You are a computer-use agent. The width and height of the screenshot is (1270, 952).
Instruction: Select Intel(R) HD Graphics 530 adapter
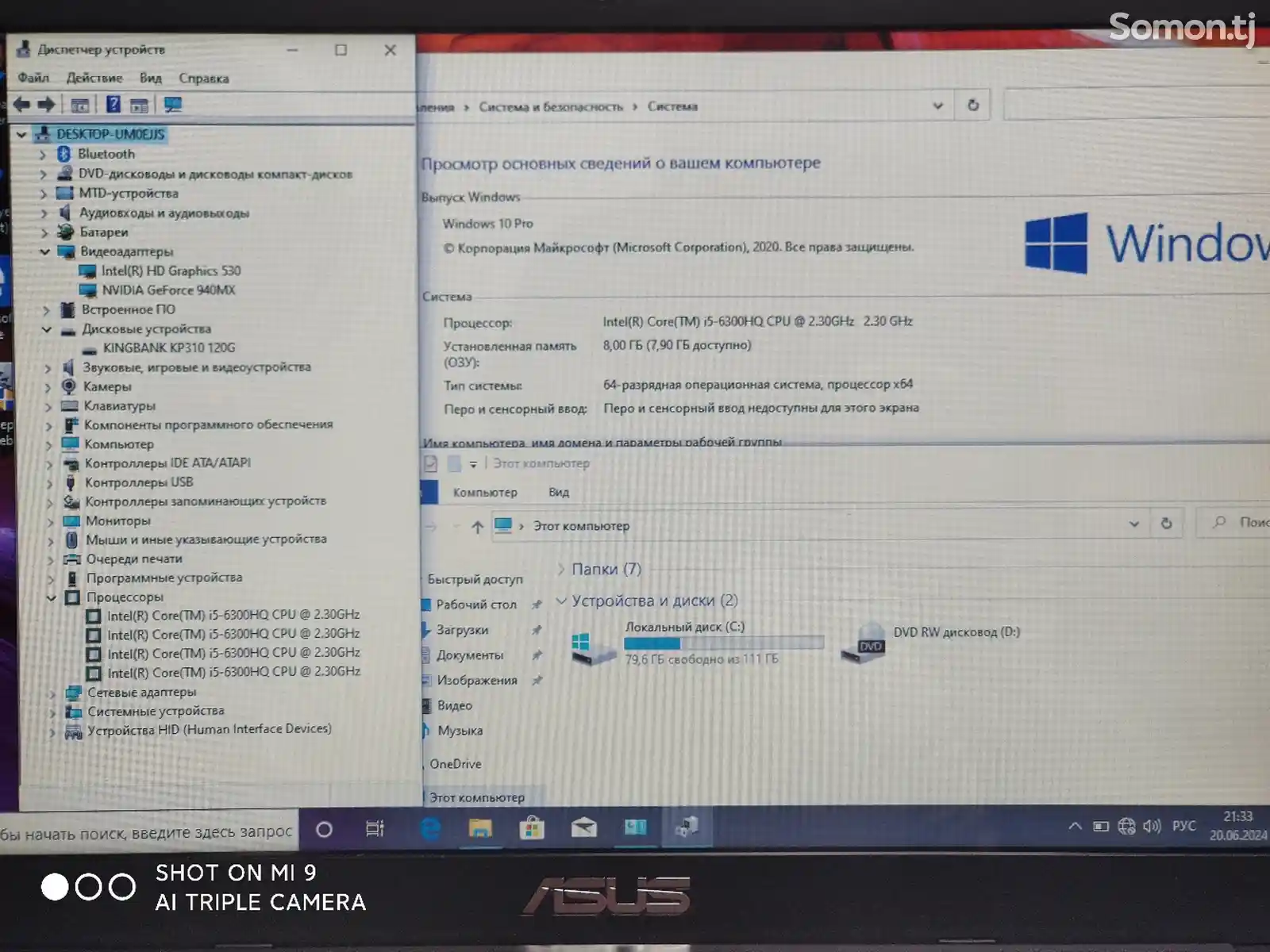point(171,271)
